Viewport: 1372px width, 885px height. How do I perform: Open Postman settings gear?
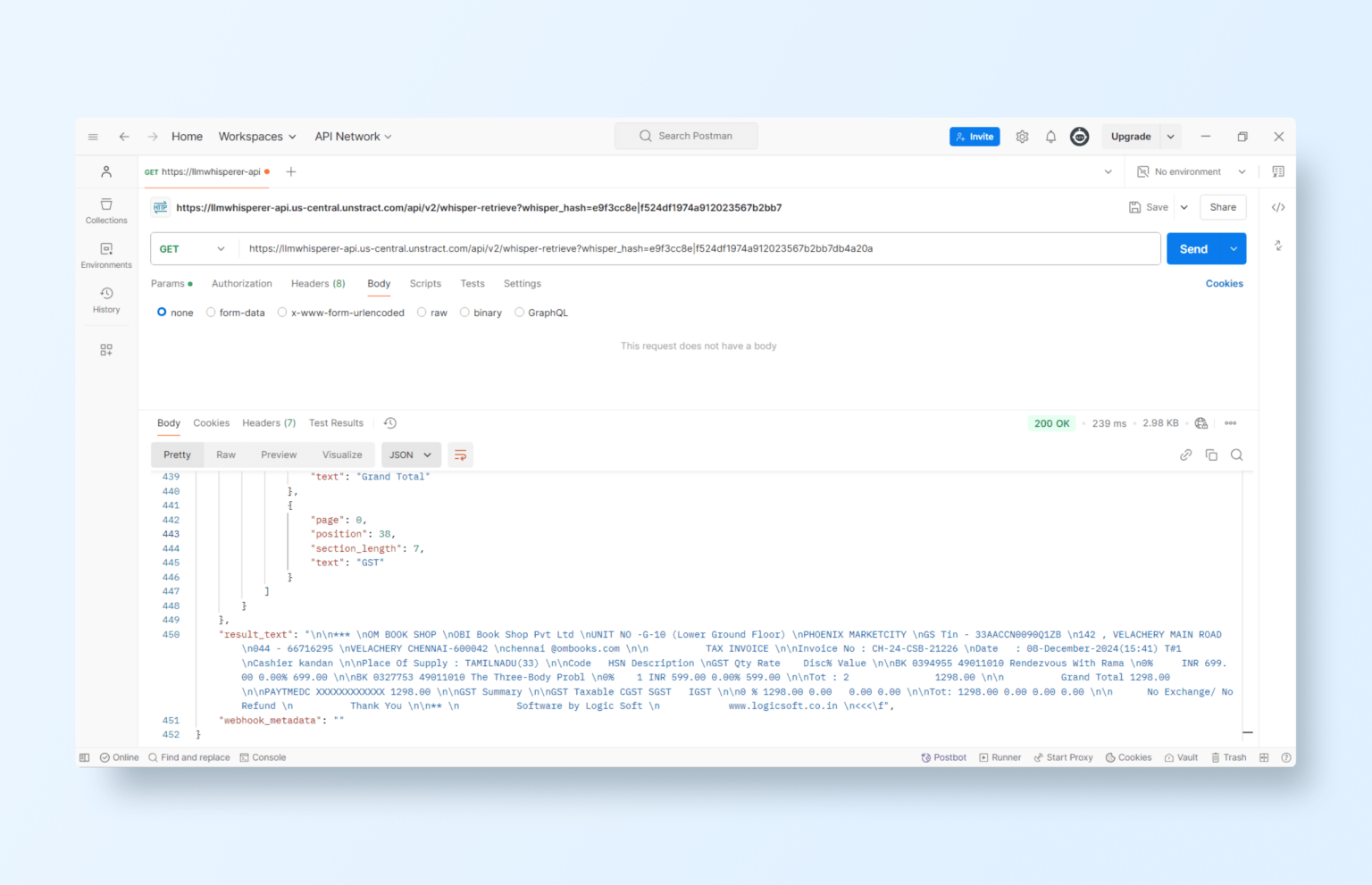point(1022,136)
